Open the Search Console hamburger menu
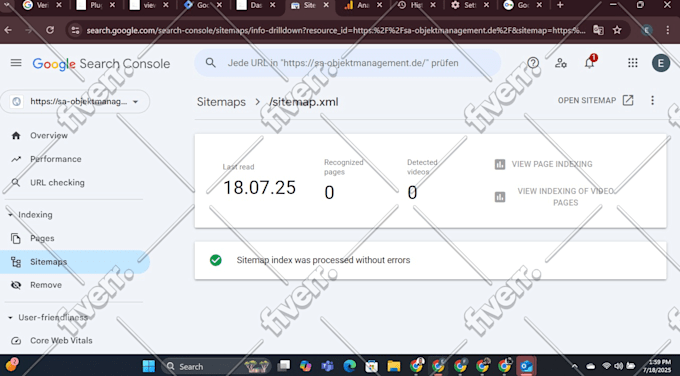The image size is (680, 376). click(16, 63)
